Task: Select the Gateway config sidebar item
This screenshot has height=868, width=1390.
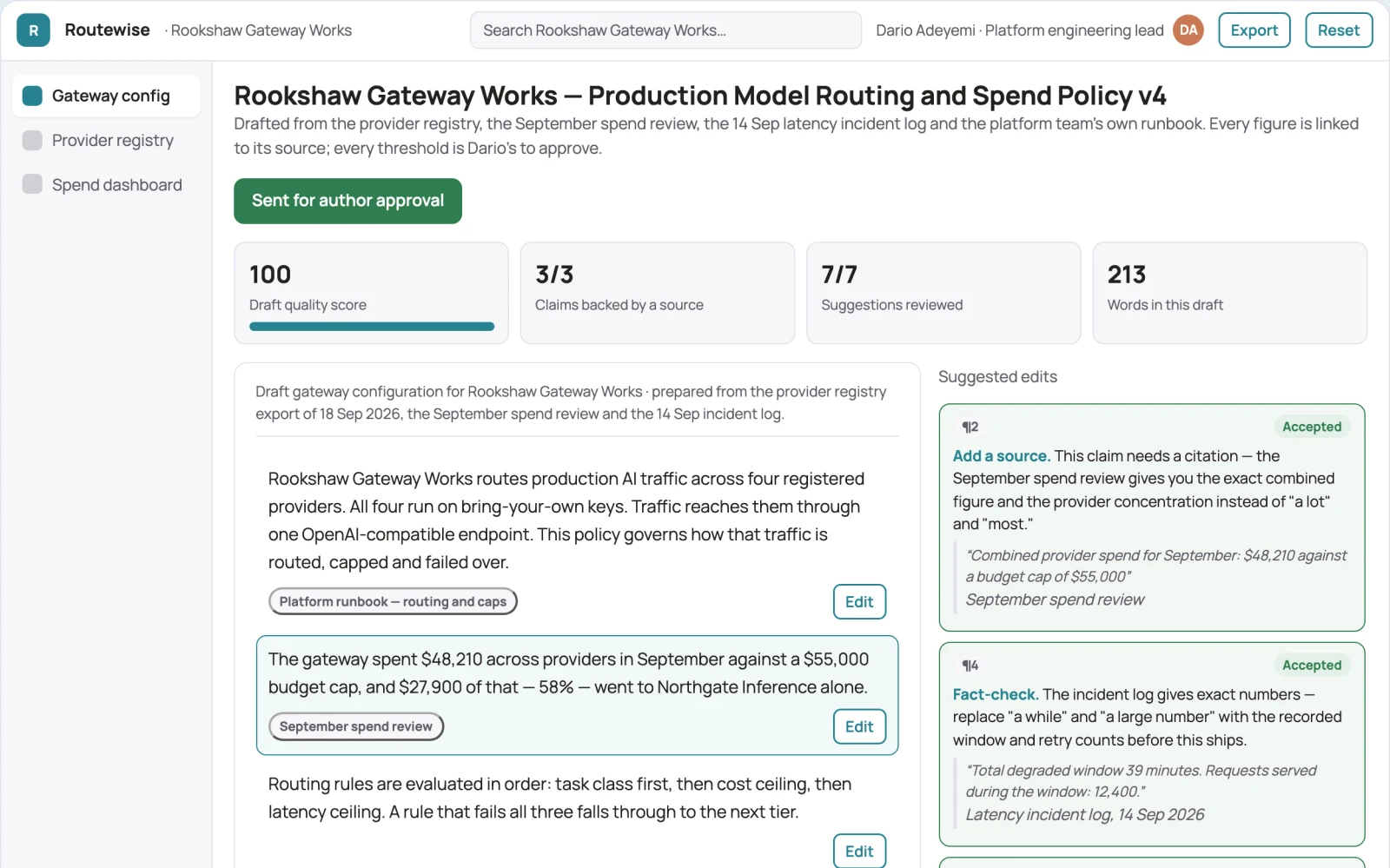Action: [106, 96]
